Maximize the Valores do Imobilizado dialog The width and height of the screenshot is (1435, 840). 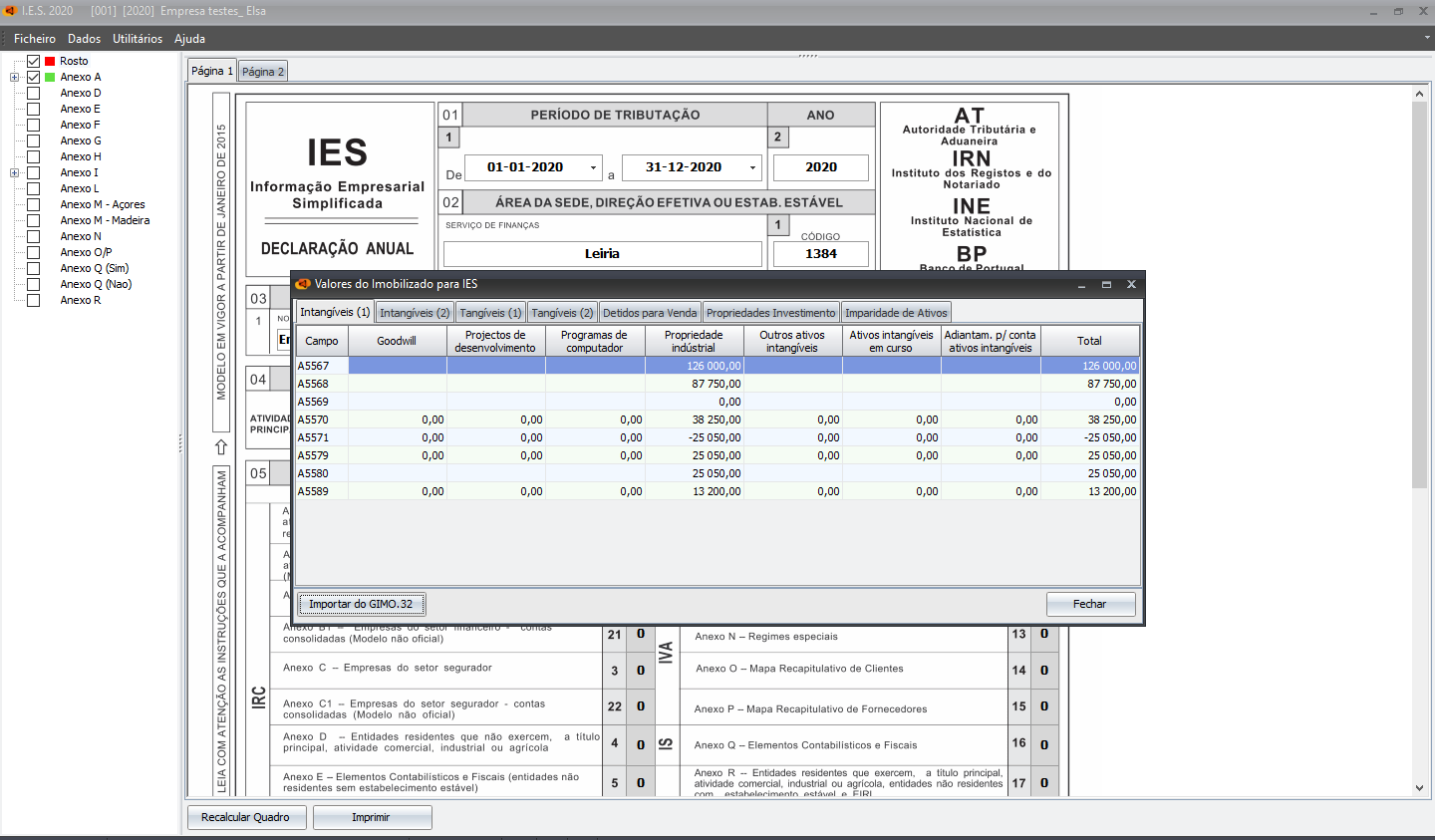click(x=1106, y=284)
